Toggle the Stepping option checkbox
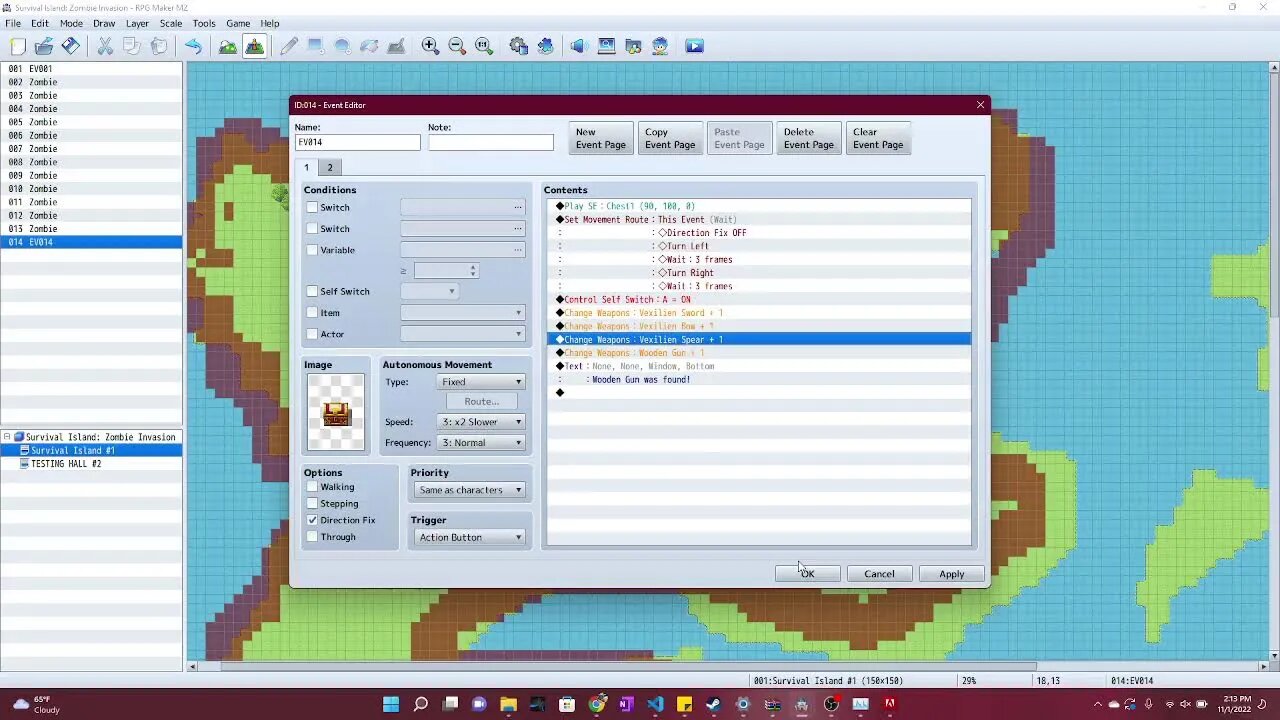 click(312, 503)
